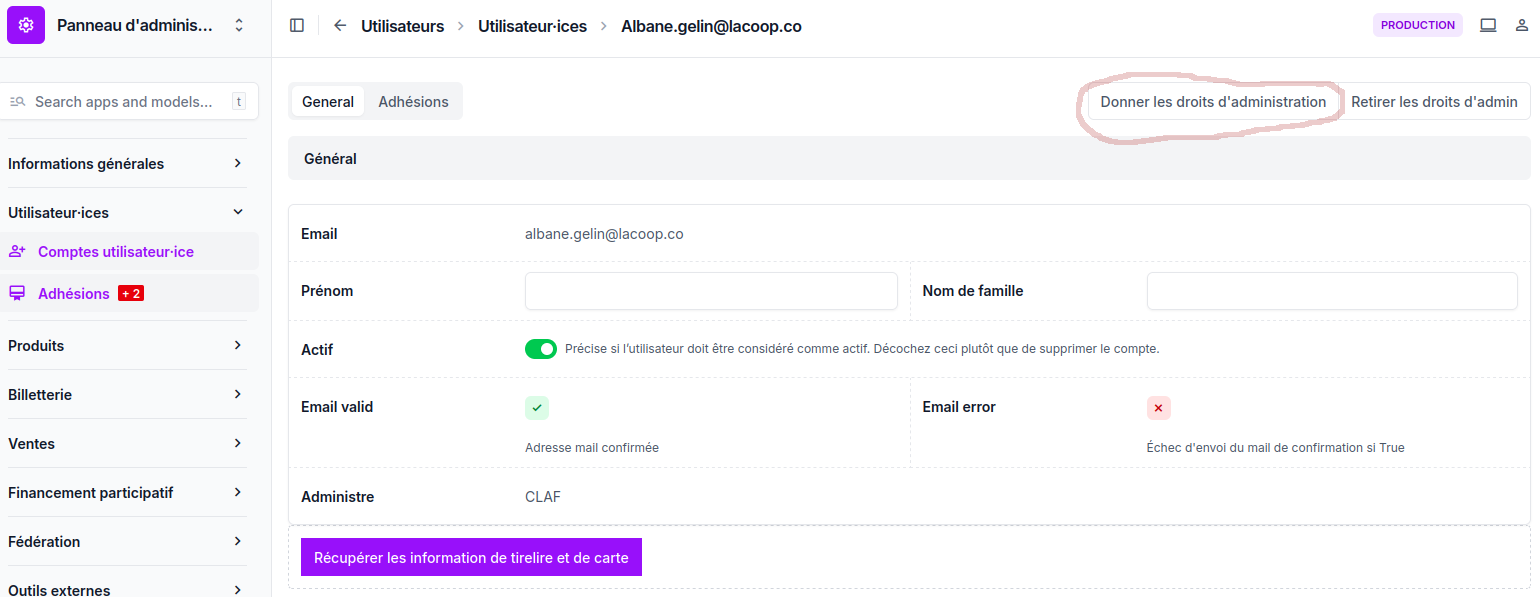The image size is (1540, 597).
Task: Click Récupérer les information de tirelire button
Action: pyautogui.click(x=471, y=558)
